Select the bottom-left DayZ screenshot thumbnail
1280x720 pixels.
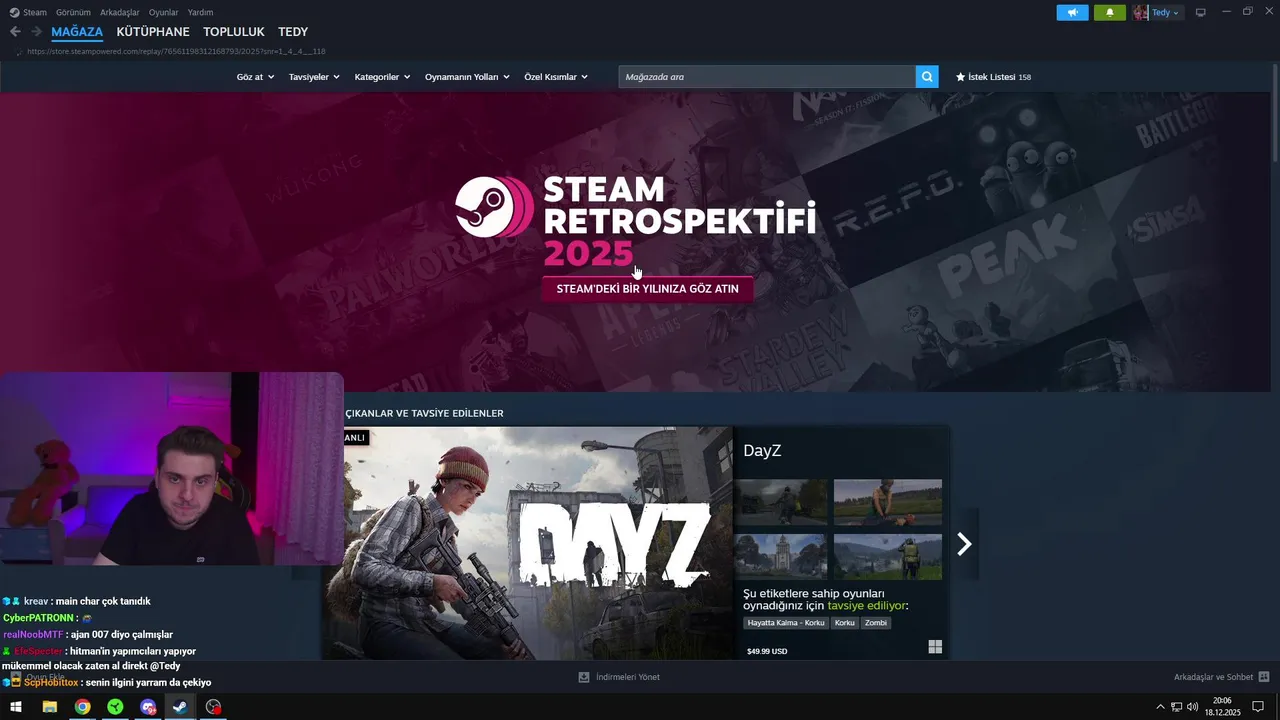click(781, 556)
